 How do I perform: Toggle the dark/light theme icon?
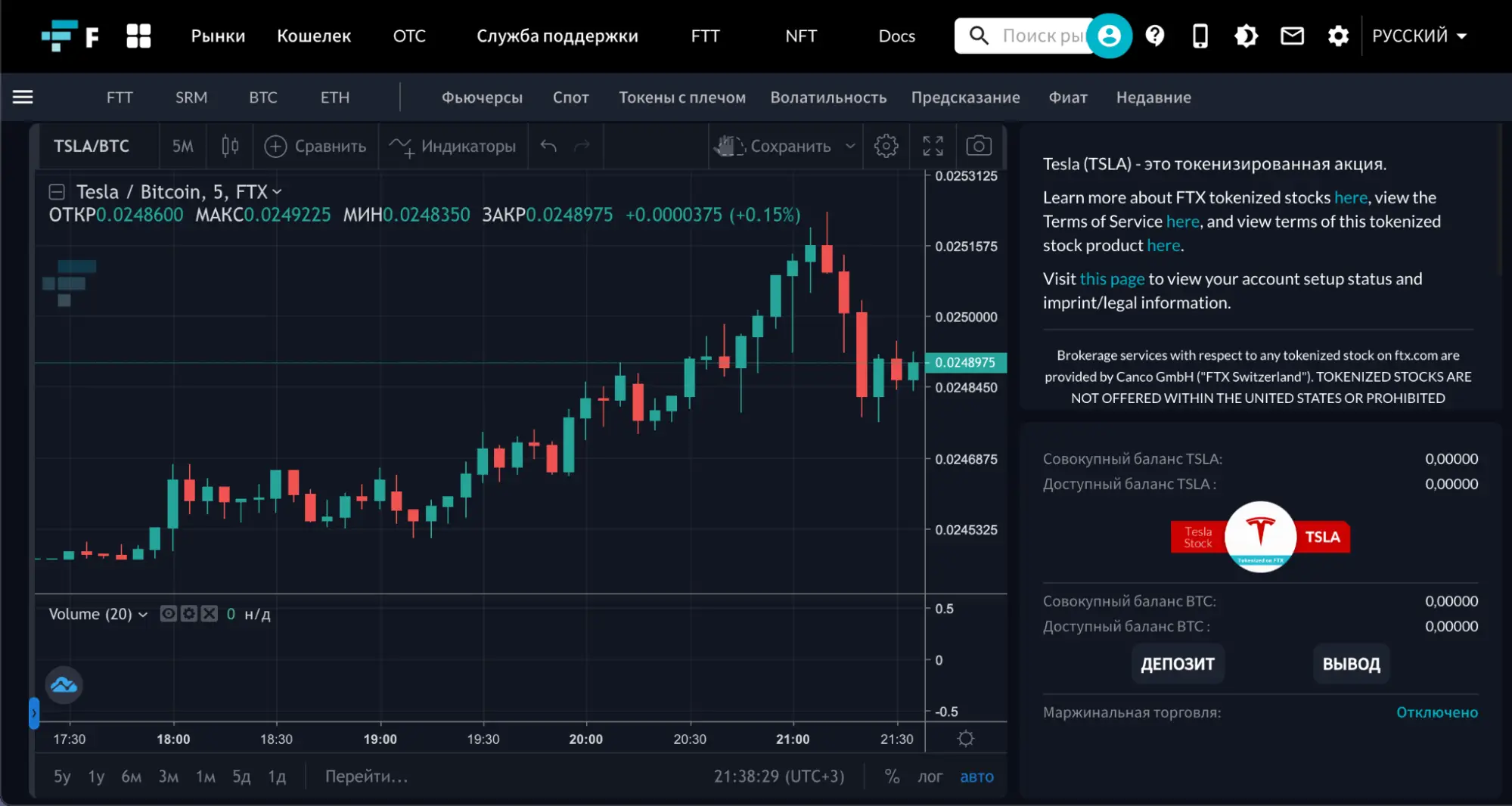pyautogui.click(x=1246, y=36)
